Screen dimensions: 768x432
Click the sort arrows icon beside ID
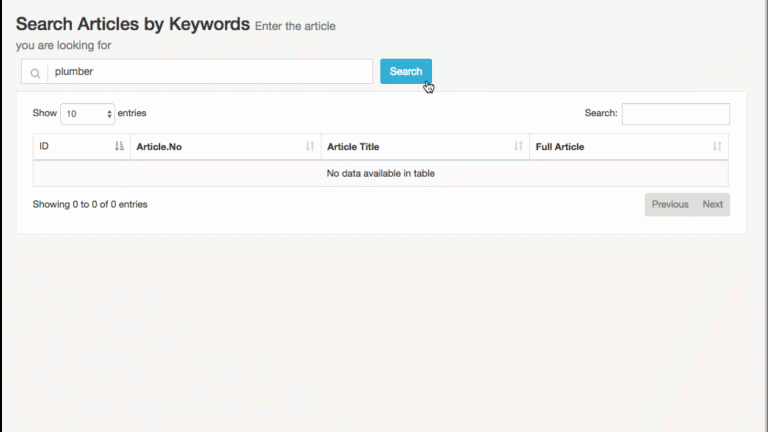pyautogui.click(x=119, y=147)
